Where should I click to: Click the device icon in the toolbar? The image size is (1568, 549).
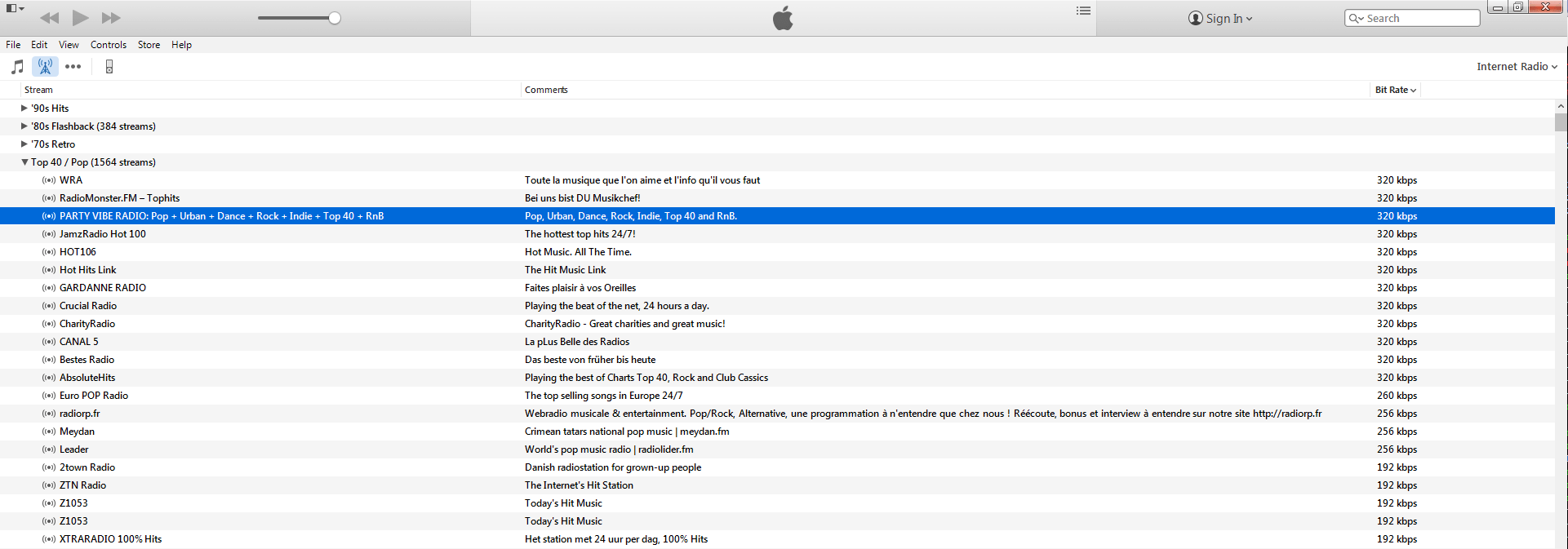[109, 67]
